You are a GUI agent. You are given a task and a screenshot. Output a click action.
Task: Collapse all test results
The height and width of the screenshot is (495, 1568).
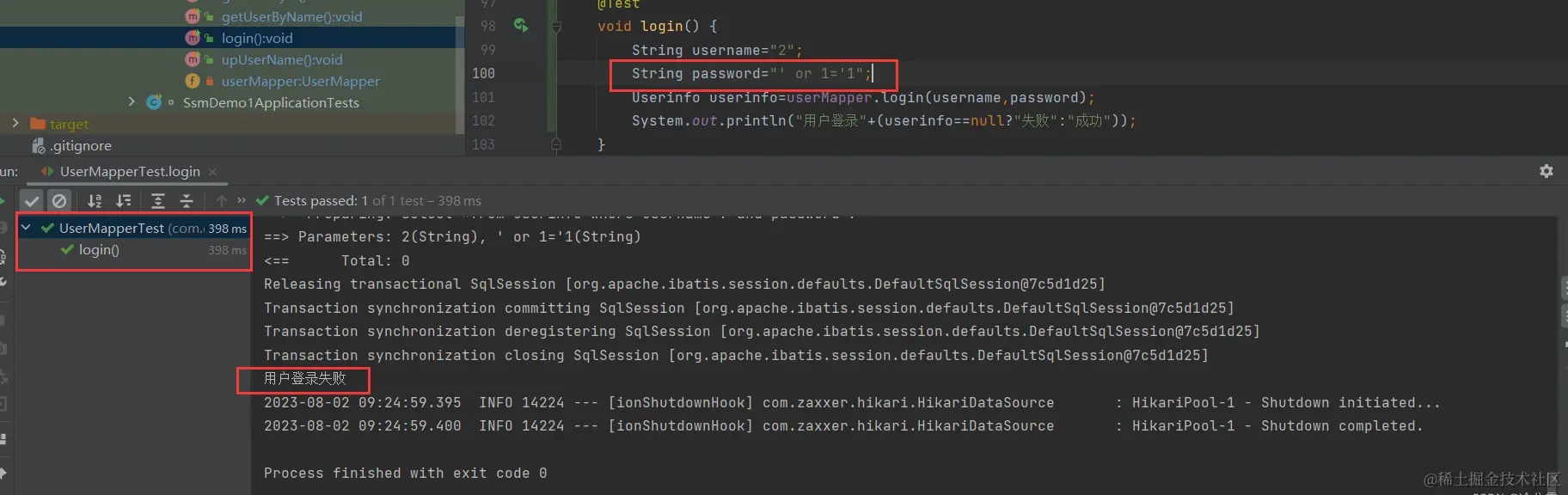click(187, 201)
